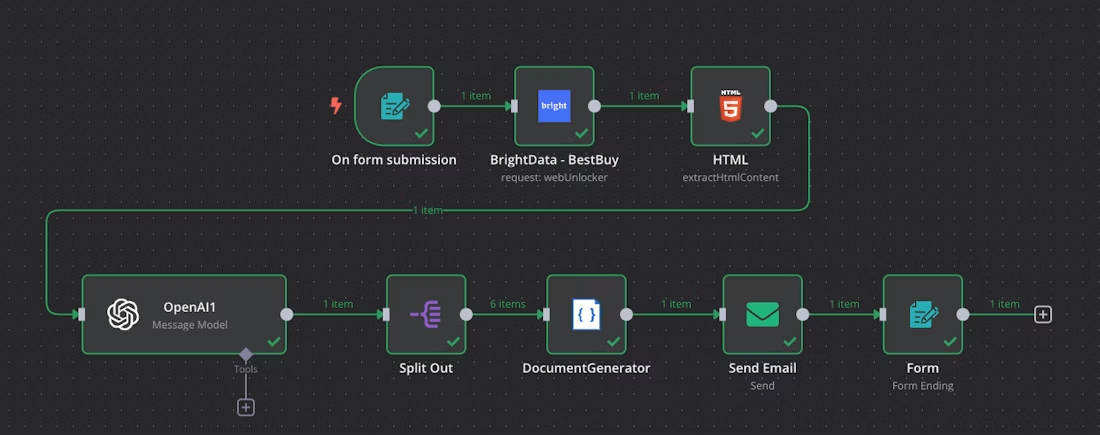Click the "extractHtmlContent" subtitle
The width and height of the screenshot is (1100, 435).
tap(730, 178)
